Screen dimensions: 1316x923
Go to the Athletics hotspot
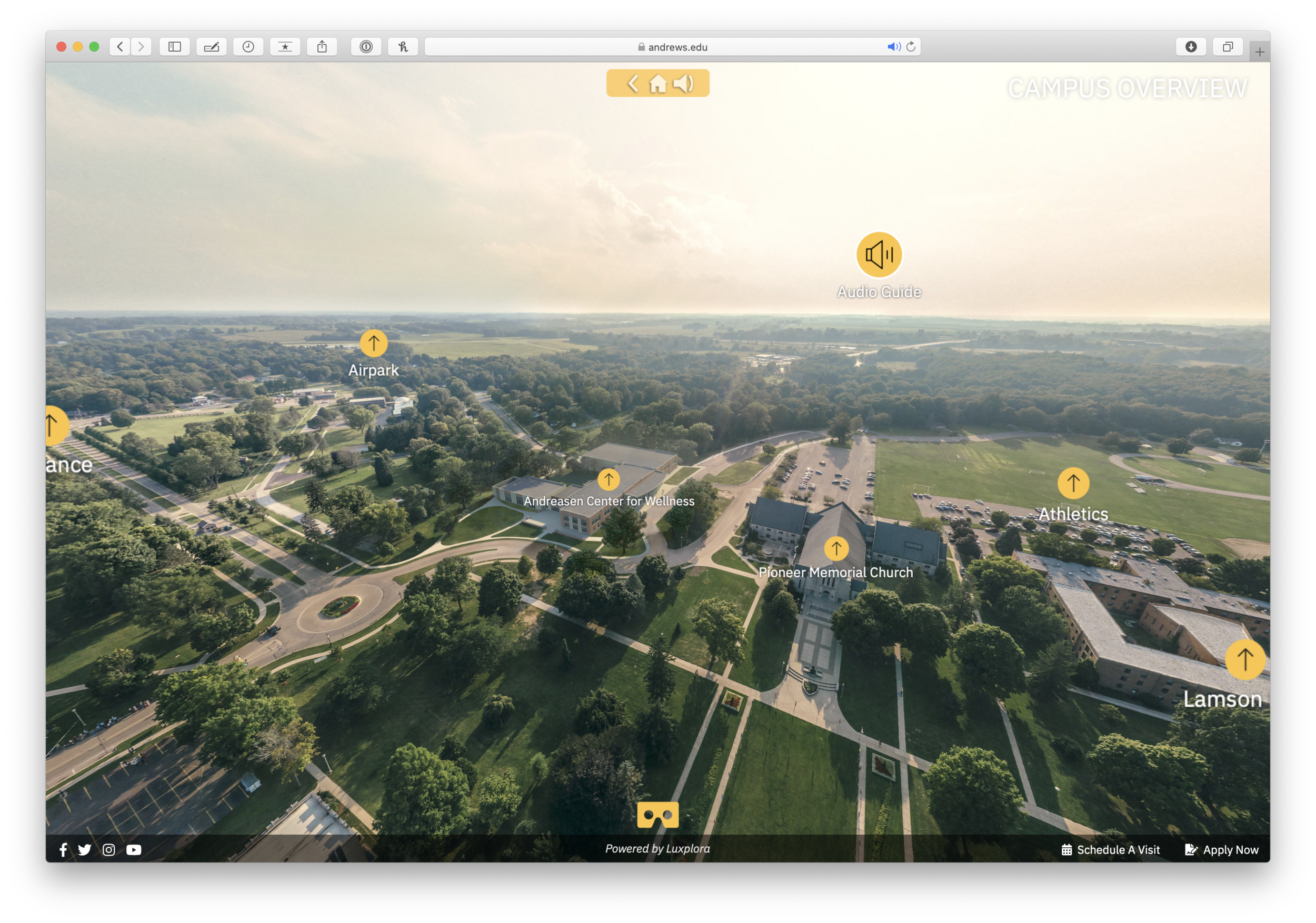click(1073, 483)
